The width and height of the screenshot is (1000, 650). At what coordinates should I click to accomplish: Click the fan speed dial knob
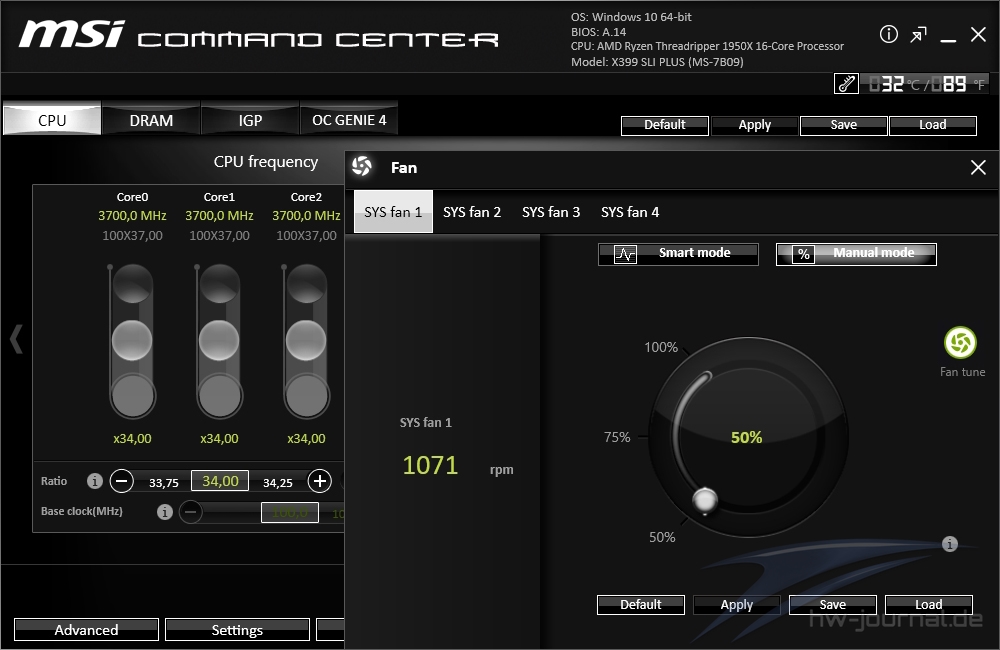pos(705,501)
